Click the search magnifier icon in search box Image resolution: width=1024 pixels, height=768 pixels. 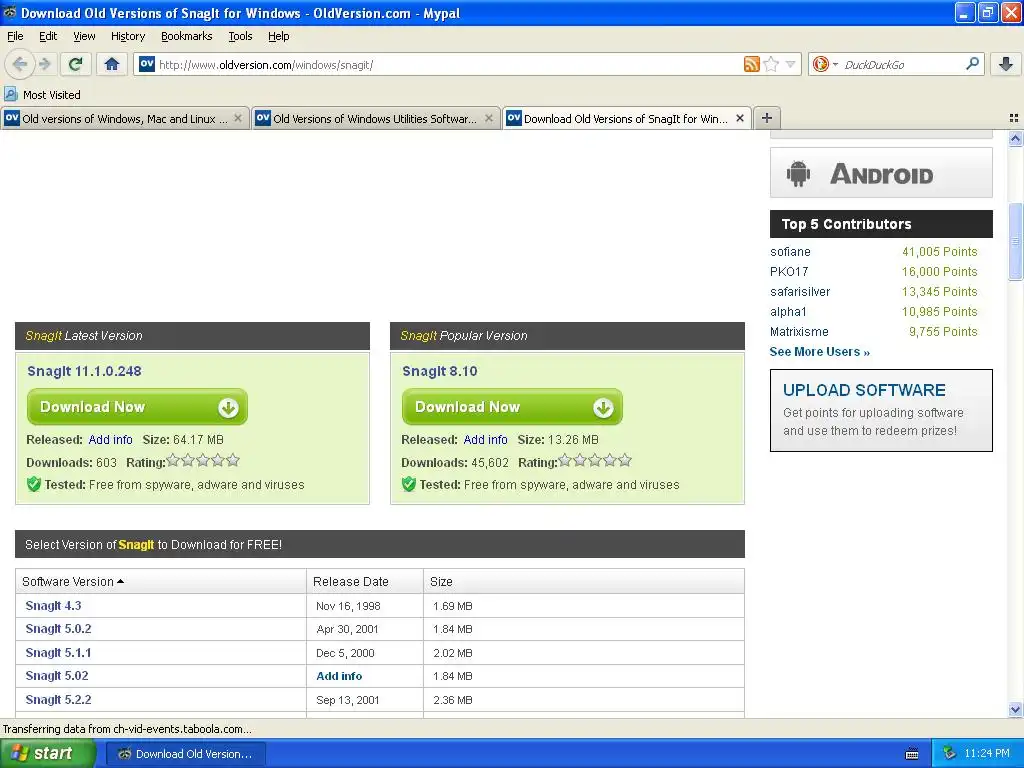972,64
